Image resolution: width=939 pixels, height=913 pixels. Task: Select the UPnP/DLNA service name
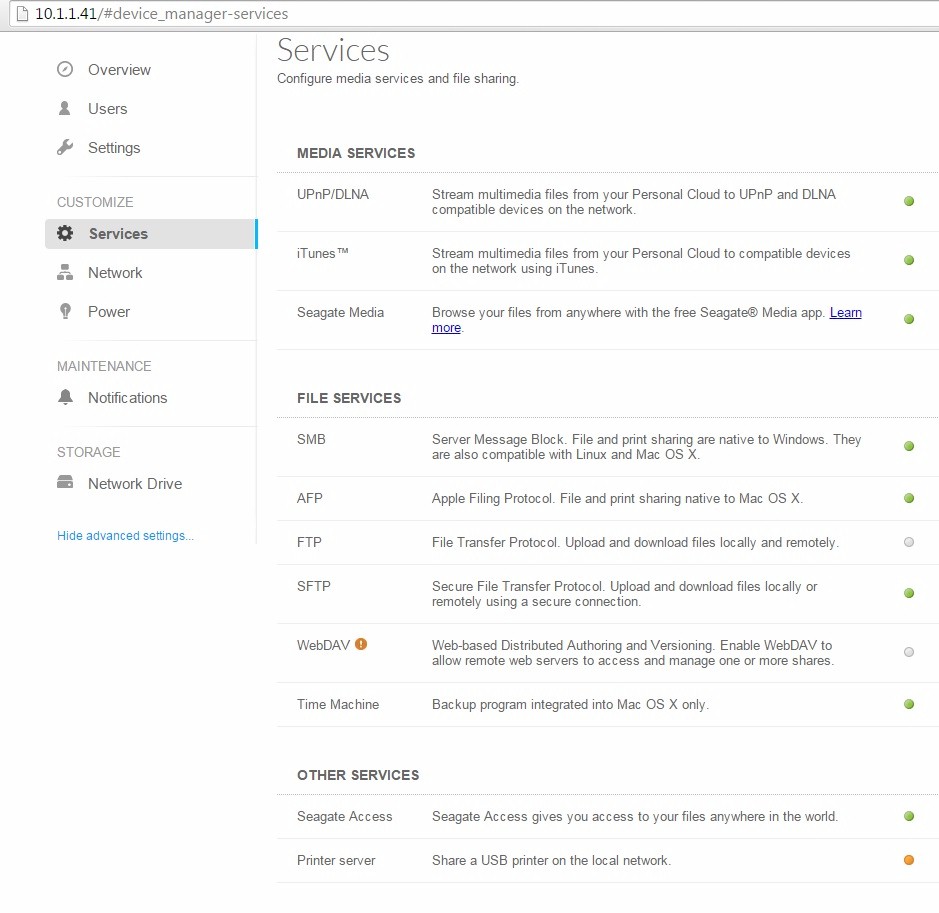click(333, 194)
